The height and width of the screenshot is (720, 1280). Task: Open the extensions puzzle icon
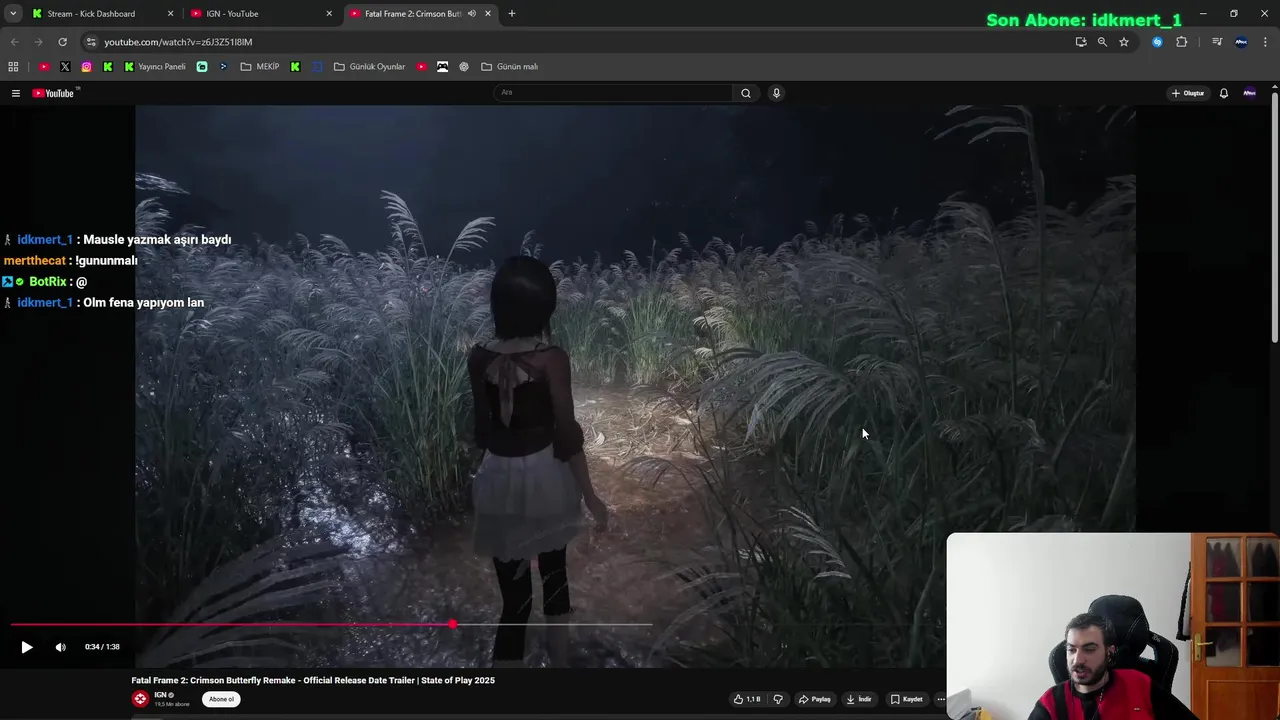click(1182, 42)
